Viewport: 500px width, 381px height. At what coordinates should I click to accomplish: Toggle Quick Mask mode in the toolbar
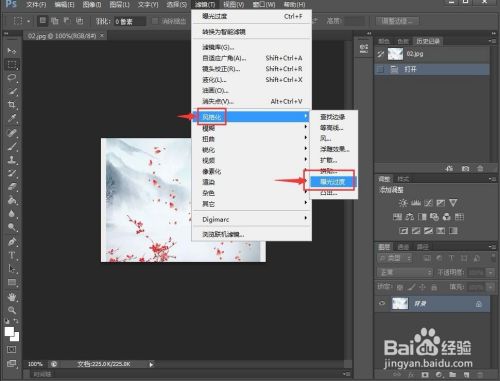(x=12, y=350)
